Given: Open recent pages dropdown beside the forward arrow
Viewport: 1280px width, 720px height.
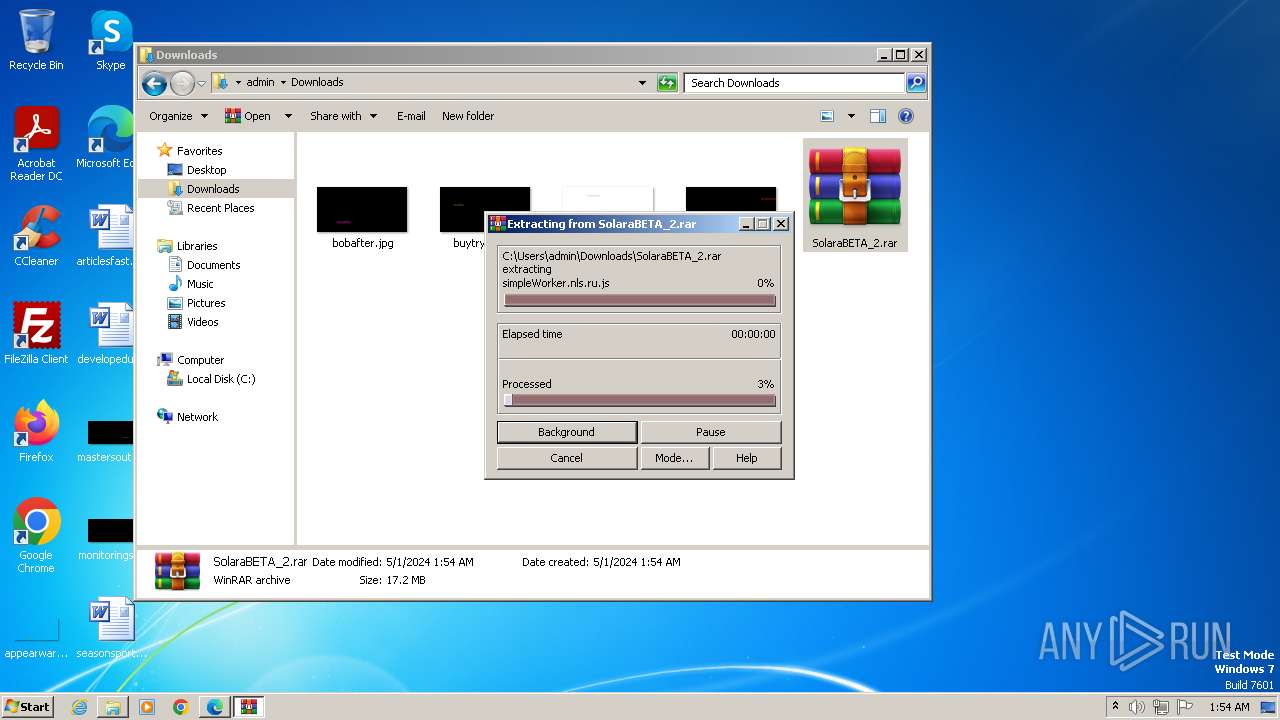Looking at the screenshot, I should pos(201,83).
